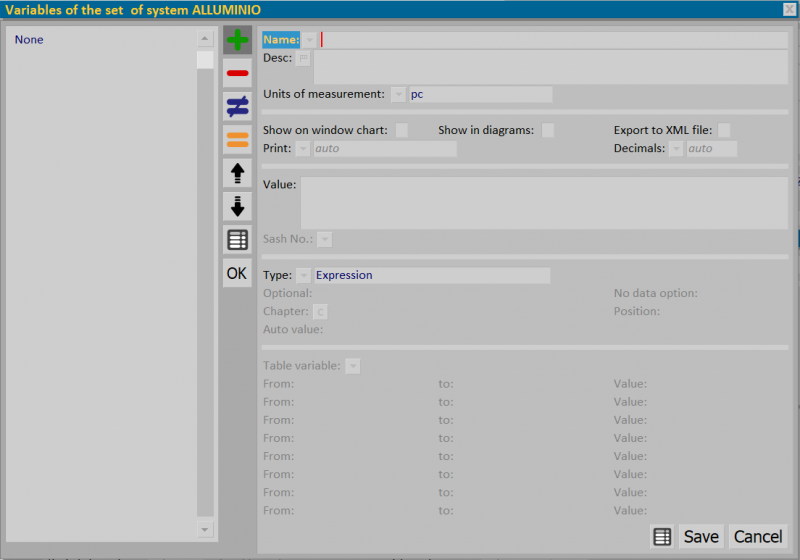Open the table icon in vertical toolbar
The height and width of the screenshot is (560, 800).
pyautogui.click(x=237, y=240)
